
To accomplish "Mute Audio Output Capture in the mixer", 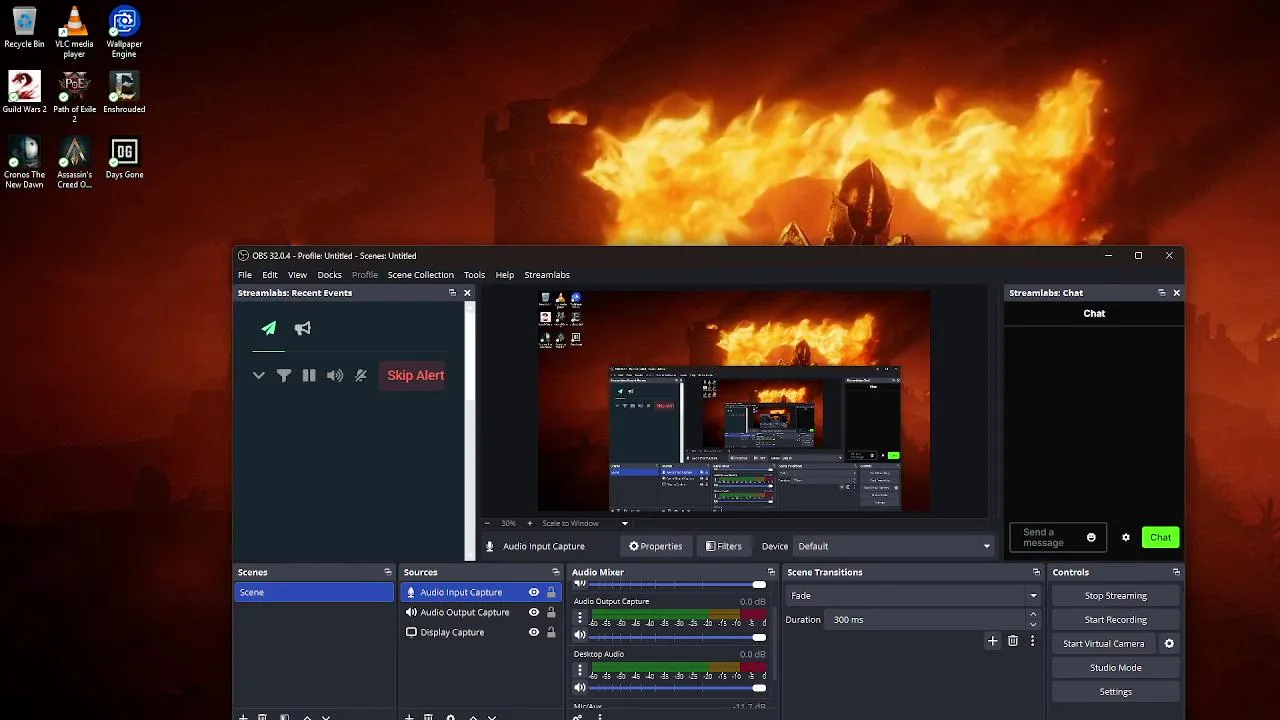I will pos(580,636).
